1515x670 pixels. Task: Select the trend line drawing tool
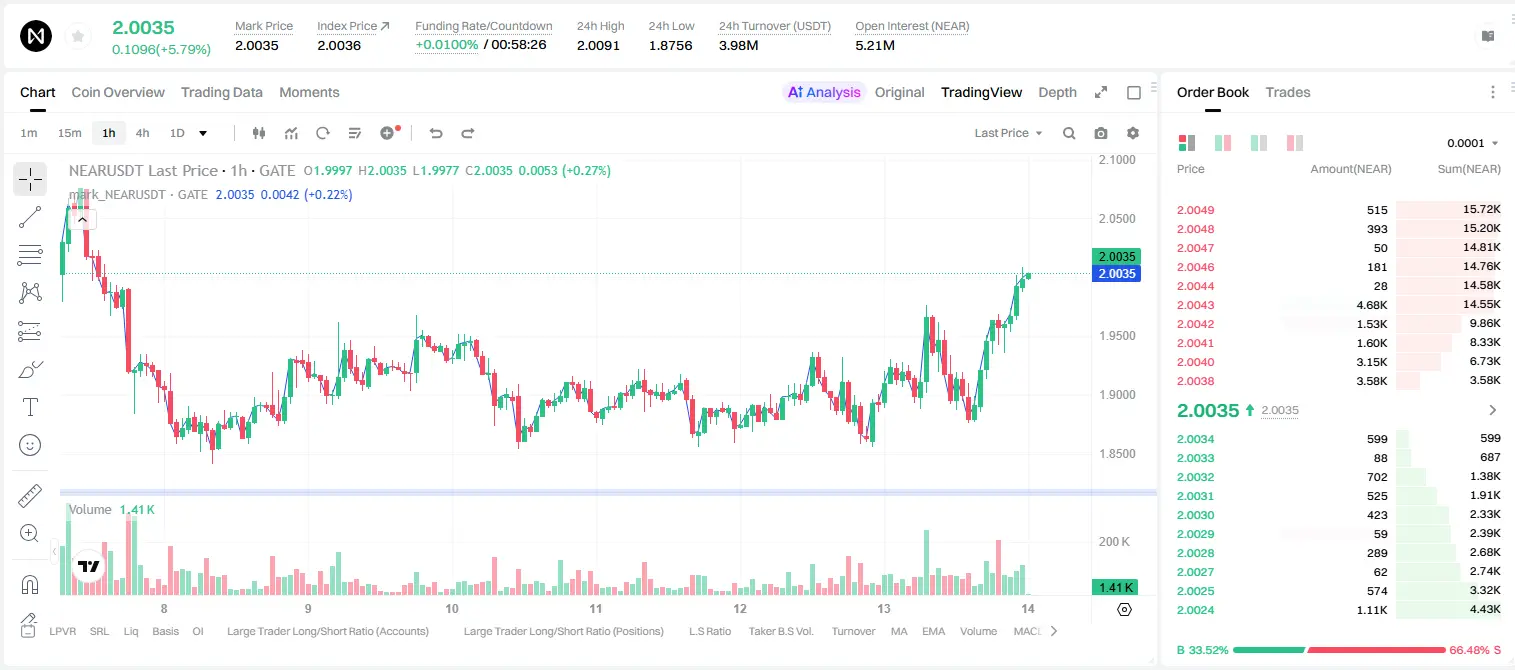click(x=30, y=217)
